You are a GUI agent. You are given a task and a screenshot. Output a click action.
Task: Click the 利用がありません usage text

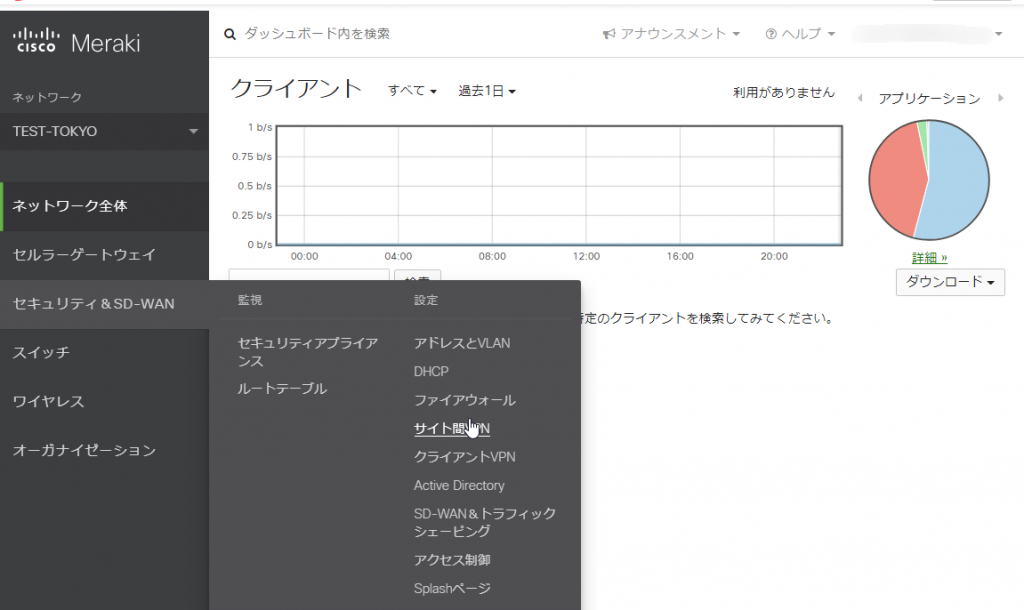click(x=784, y=93)
